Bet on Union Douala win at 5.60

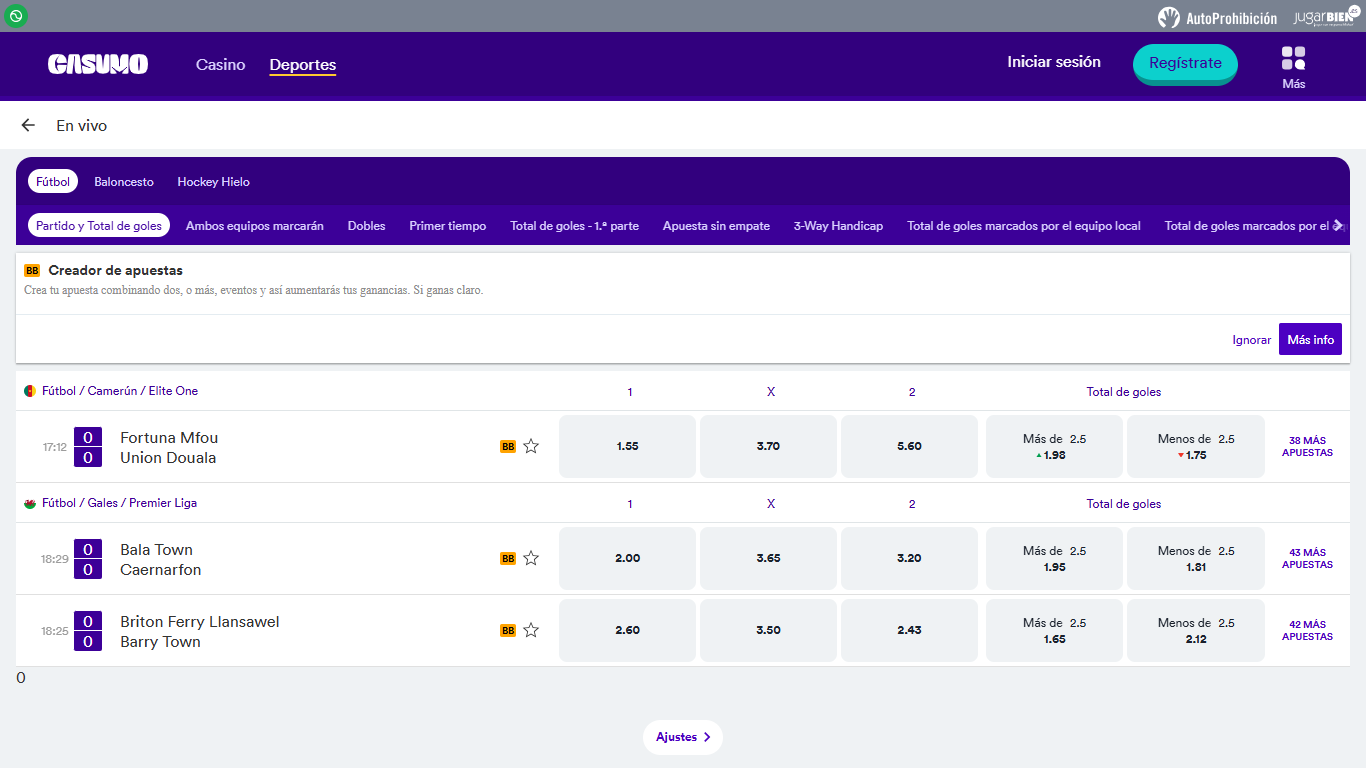(x=909, y=446)
